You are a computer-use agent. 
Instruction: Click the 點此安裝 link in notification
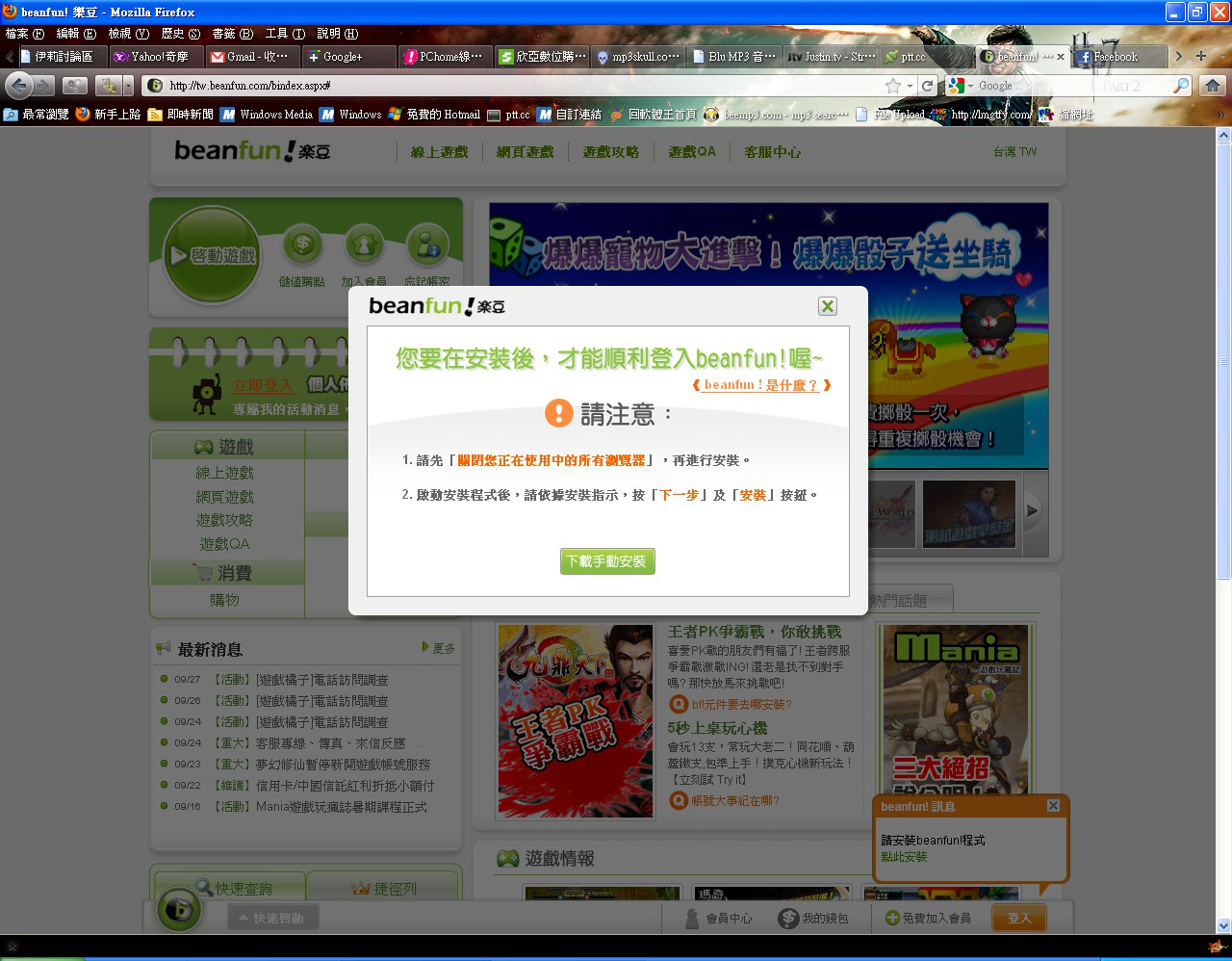pyautogui.click(x=904, y=857)
